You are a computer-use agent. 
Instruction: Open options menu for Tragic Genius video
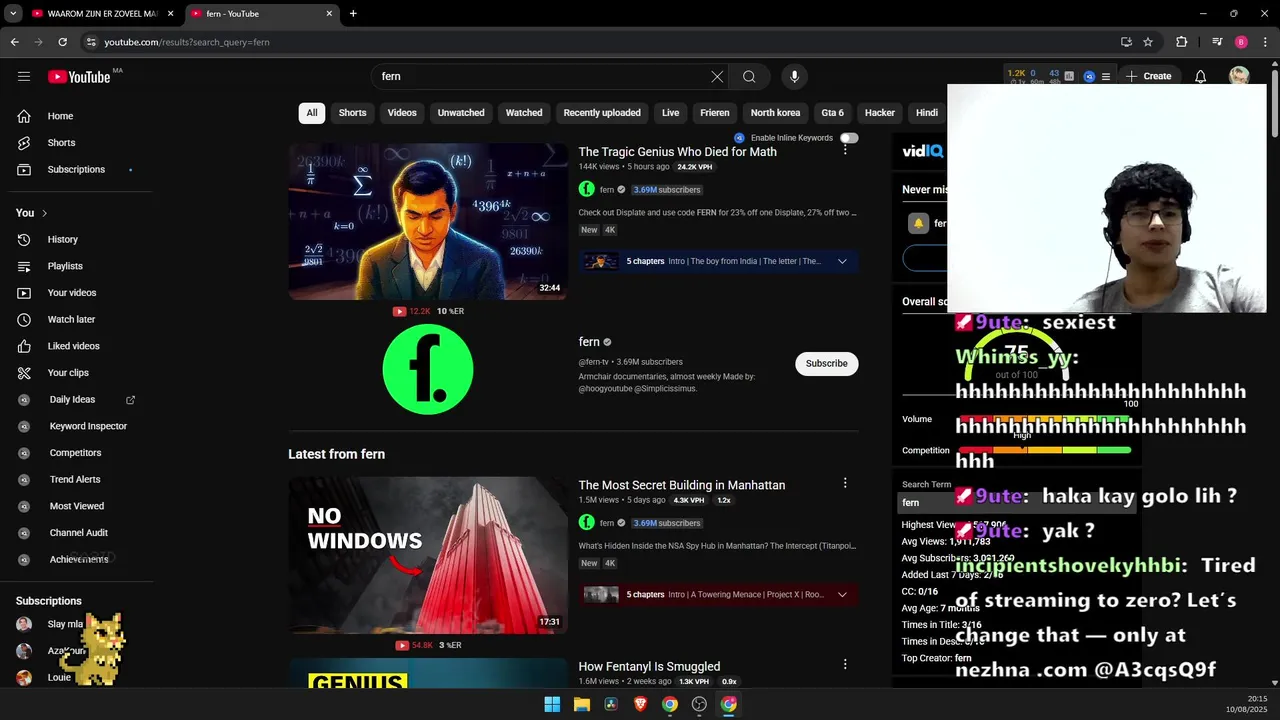click(x=845, y=150)
